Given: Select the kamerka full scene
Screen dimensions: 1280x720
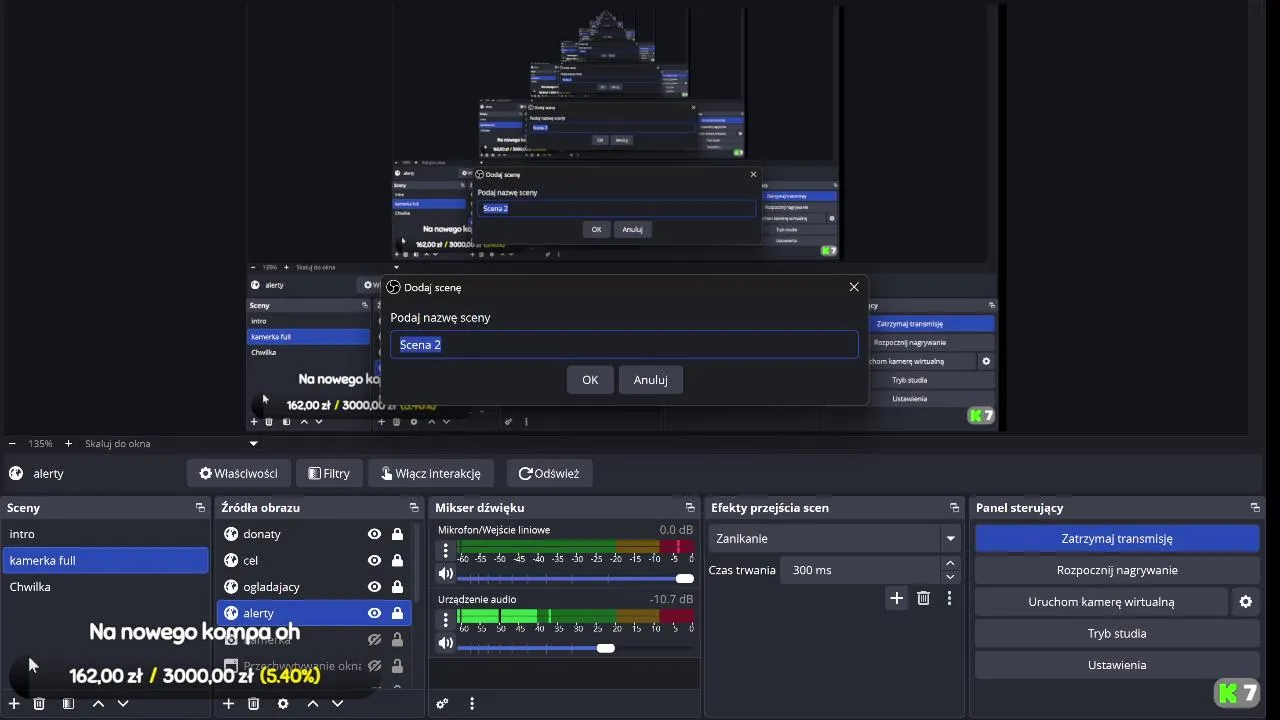Looking at the screenshot, I should click(x=105, y=560).
